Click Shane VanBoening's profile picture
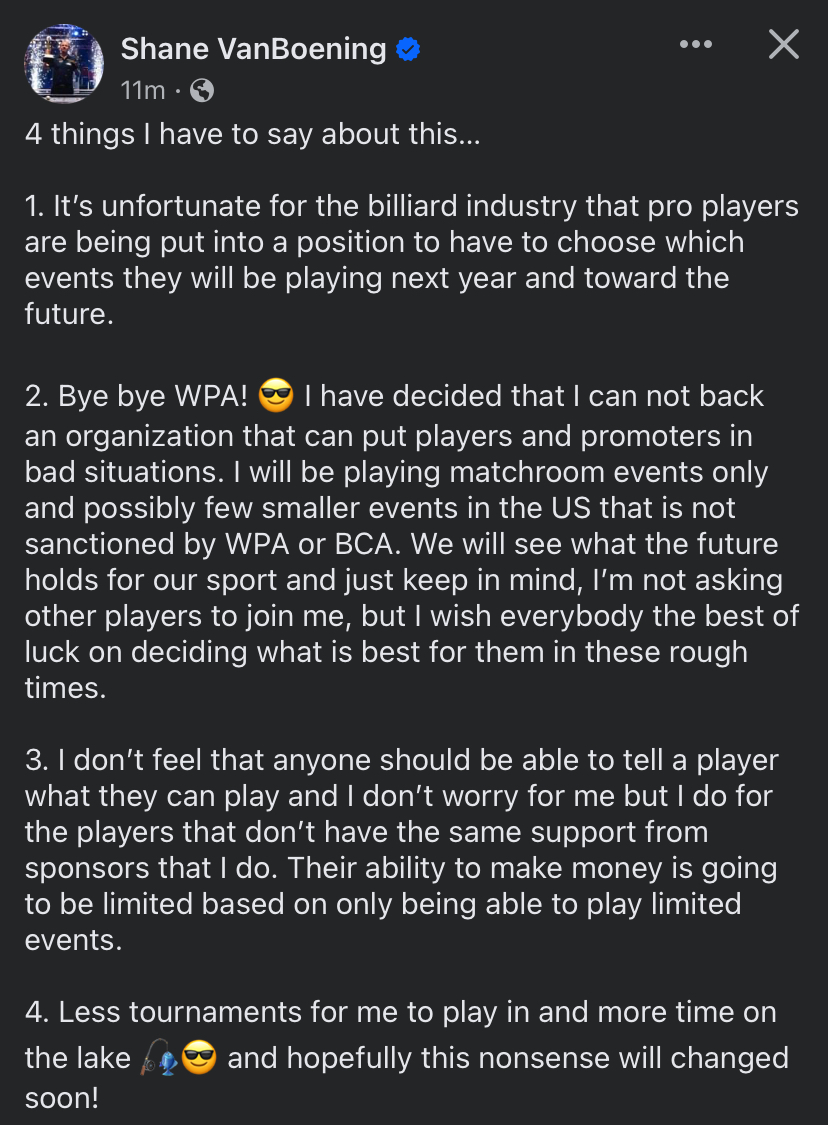The width and height of the screenshot is (828, 1125). pyautogui.click(x=64, y=63)
